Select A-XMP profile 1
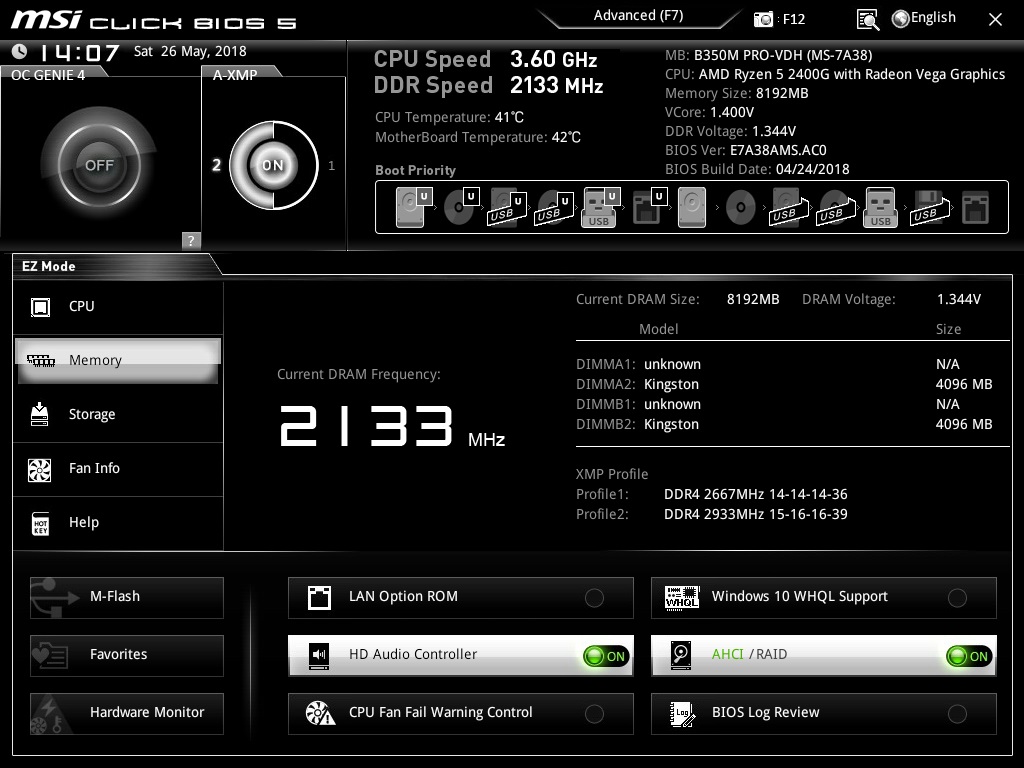 (x=332, y=165)
